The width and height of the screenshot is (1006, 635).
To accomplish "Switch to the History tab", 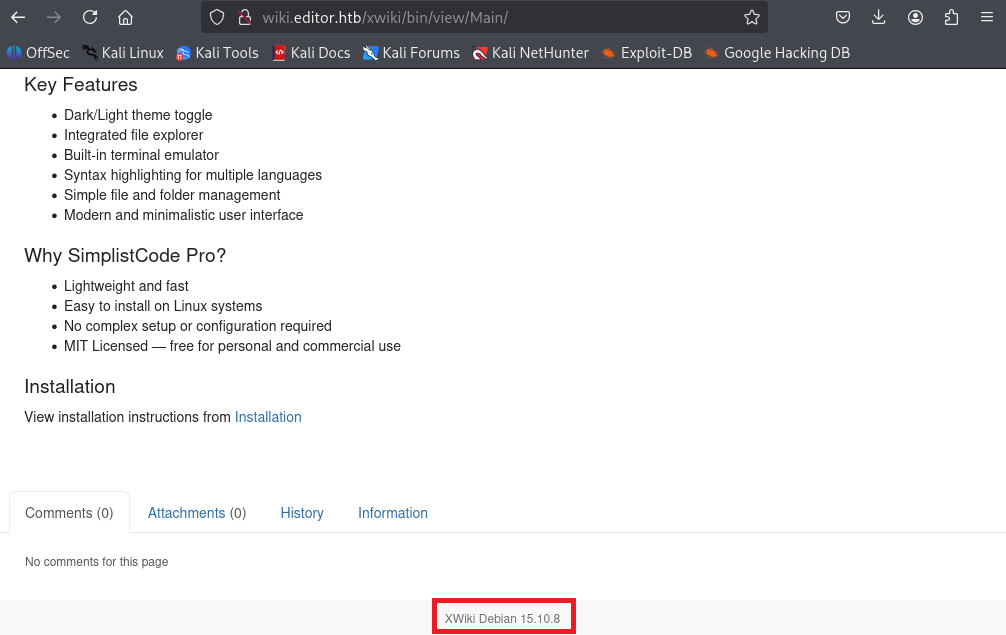I will 302,513.
